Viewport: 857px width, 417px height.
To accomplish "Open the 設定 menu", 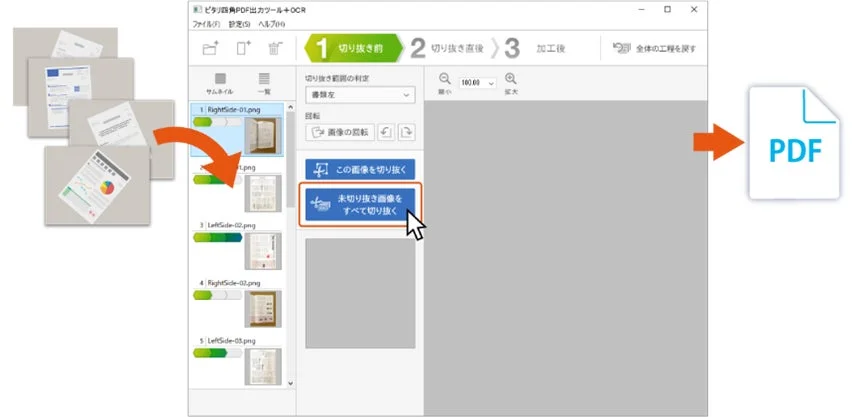I will [x=239, y=25].
